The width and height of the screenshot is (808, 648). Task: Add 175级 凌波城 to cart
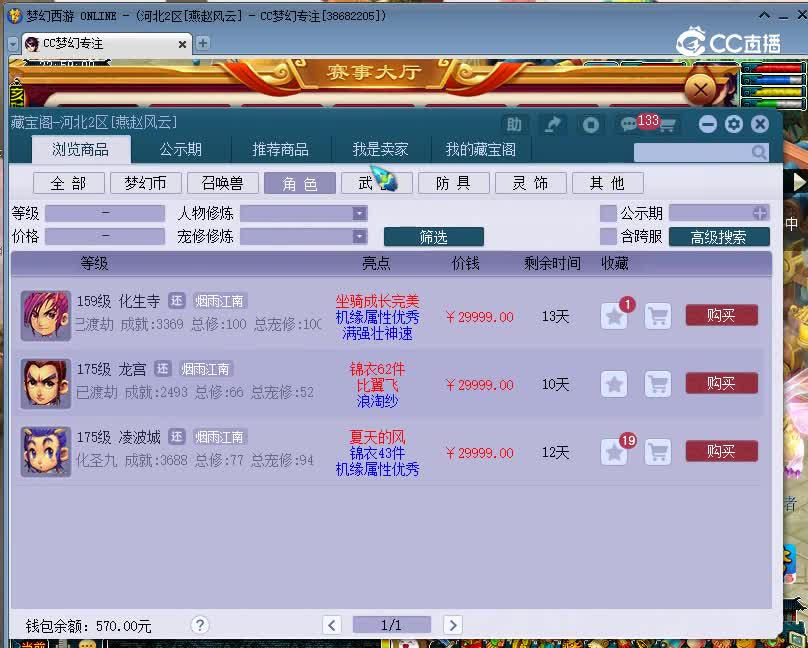pyautogui.click(x=658, y=452)
